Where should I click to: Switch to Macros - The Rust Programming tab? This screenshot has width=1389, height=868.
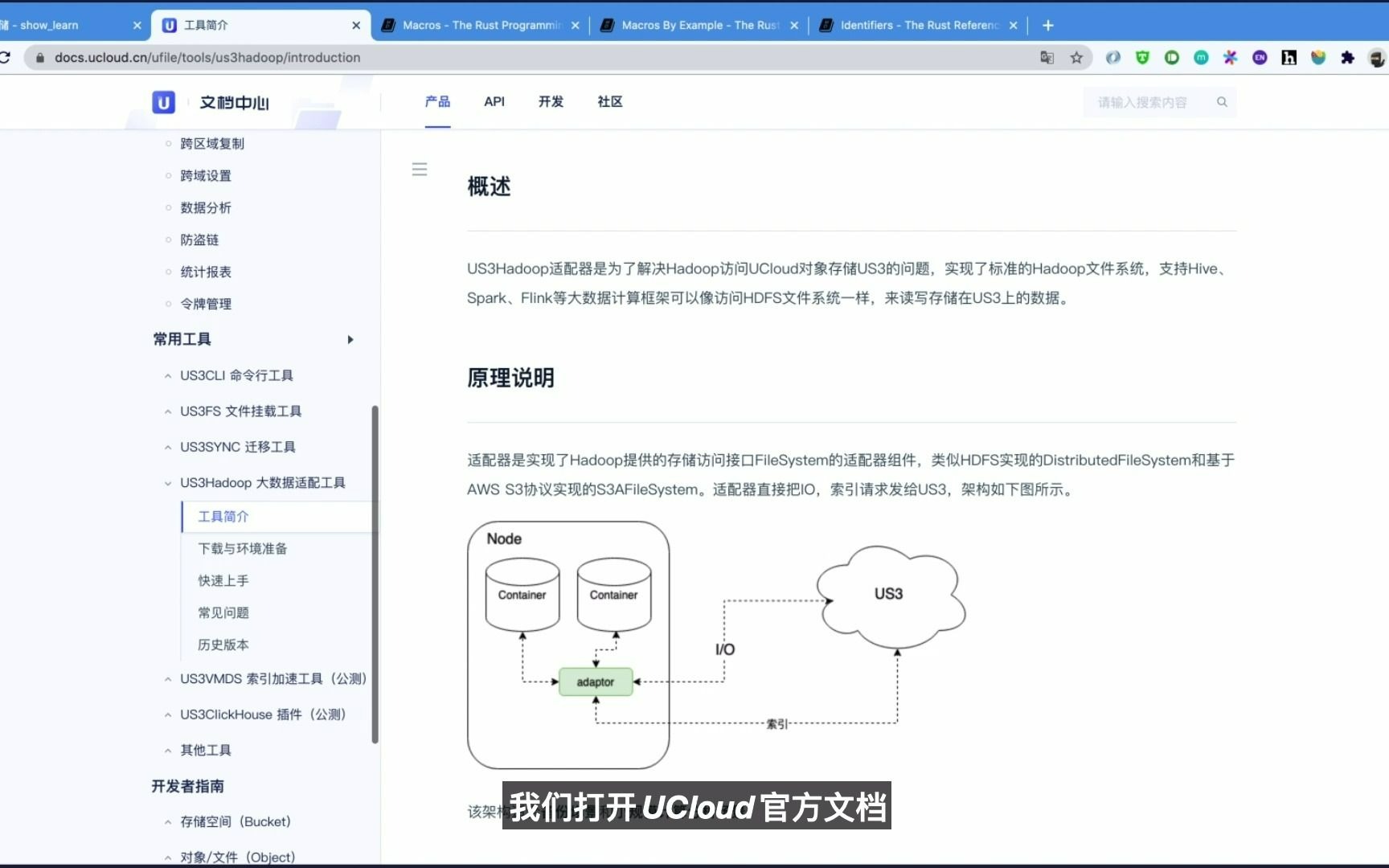[480, 26]
